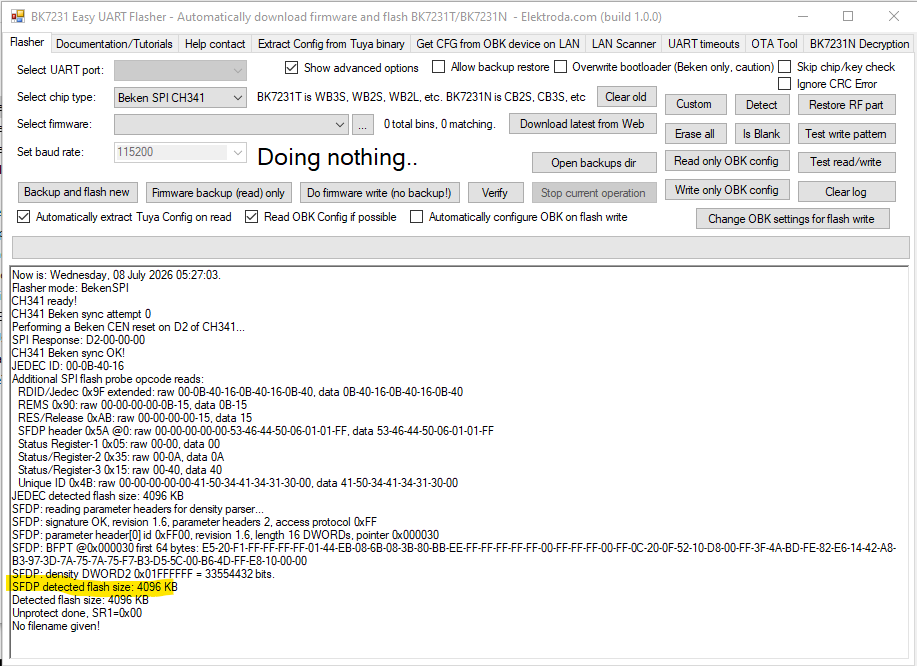Click 'Detected flash size: 4096 KB' log line
Screen dimensions: 917x666
[80, 600]
